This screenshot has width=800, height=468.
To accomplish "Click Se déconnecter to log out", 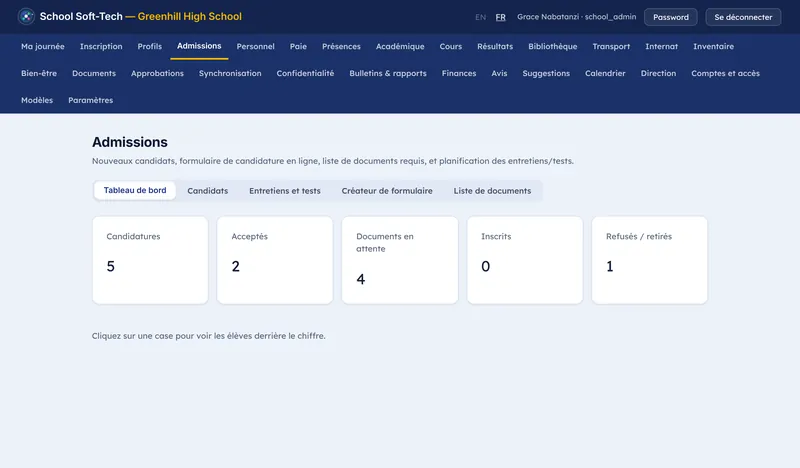I will pyautogui.click(x=743, y=17).
